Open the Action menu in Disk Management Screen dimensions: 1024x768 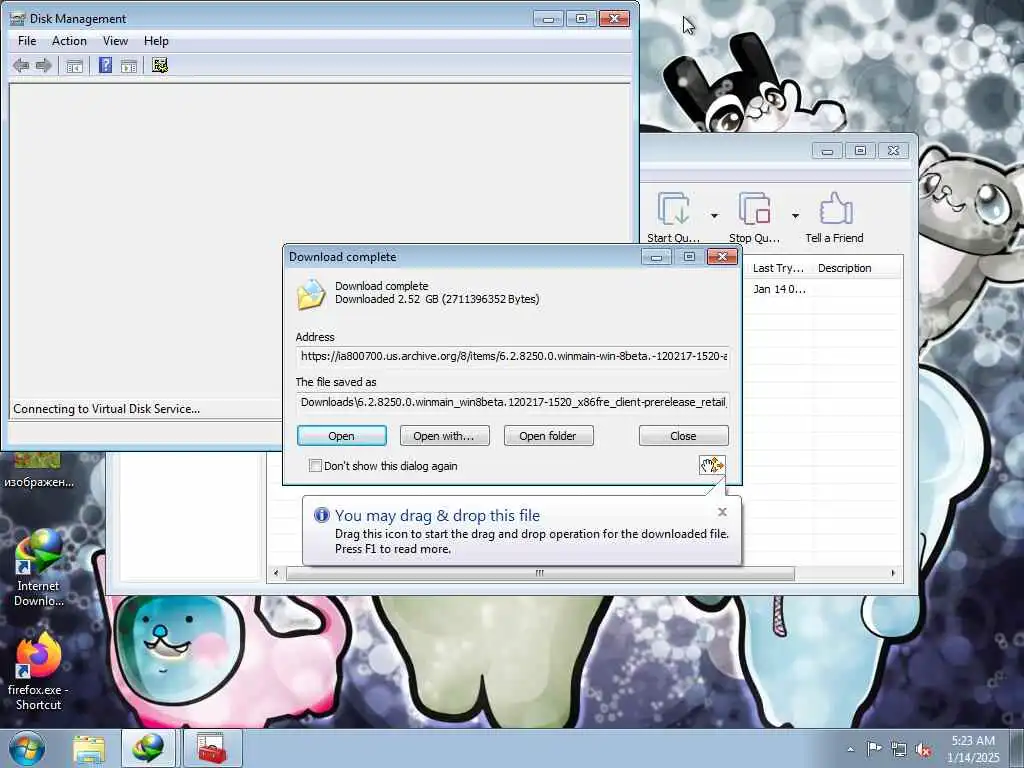[x=69, y=40]
